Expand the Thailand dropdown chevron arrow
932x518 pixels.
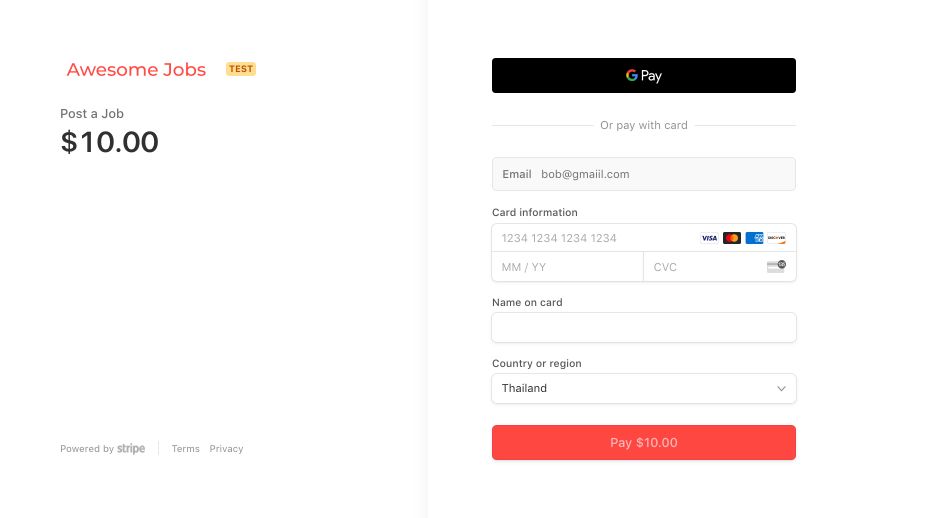point(781,388)
